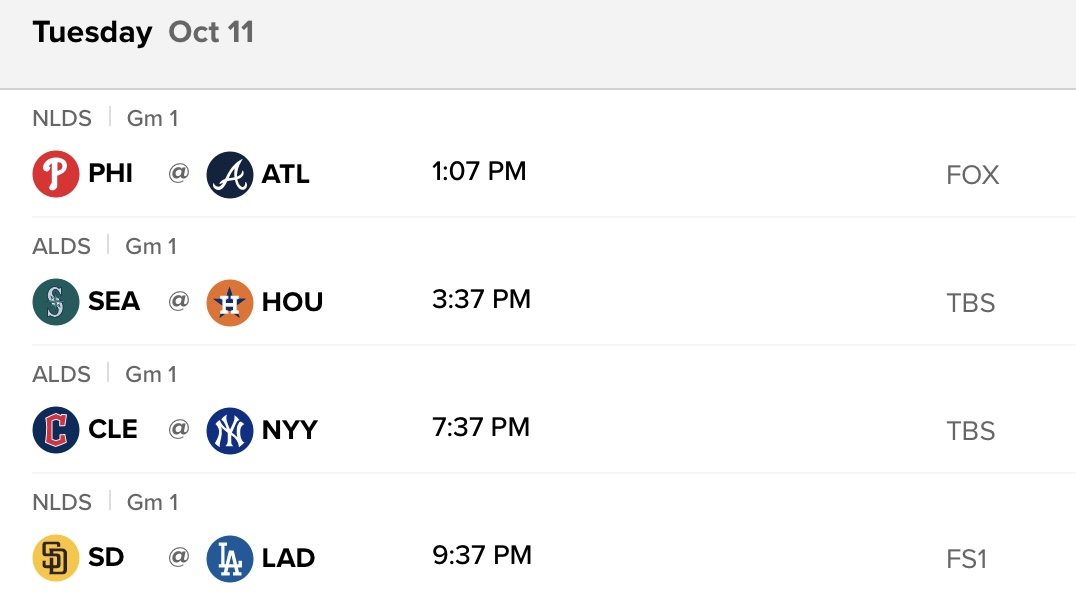The width and height of the screenshot is (1076, 602).
Task: Select the 9:37 PM game time
Action: [x=482, y=556]
